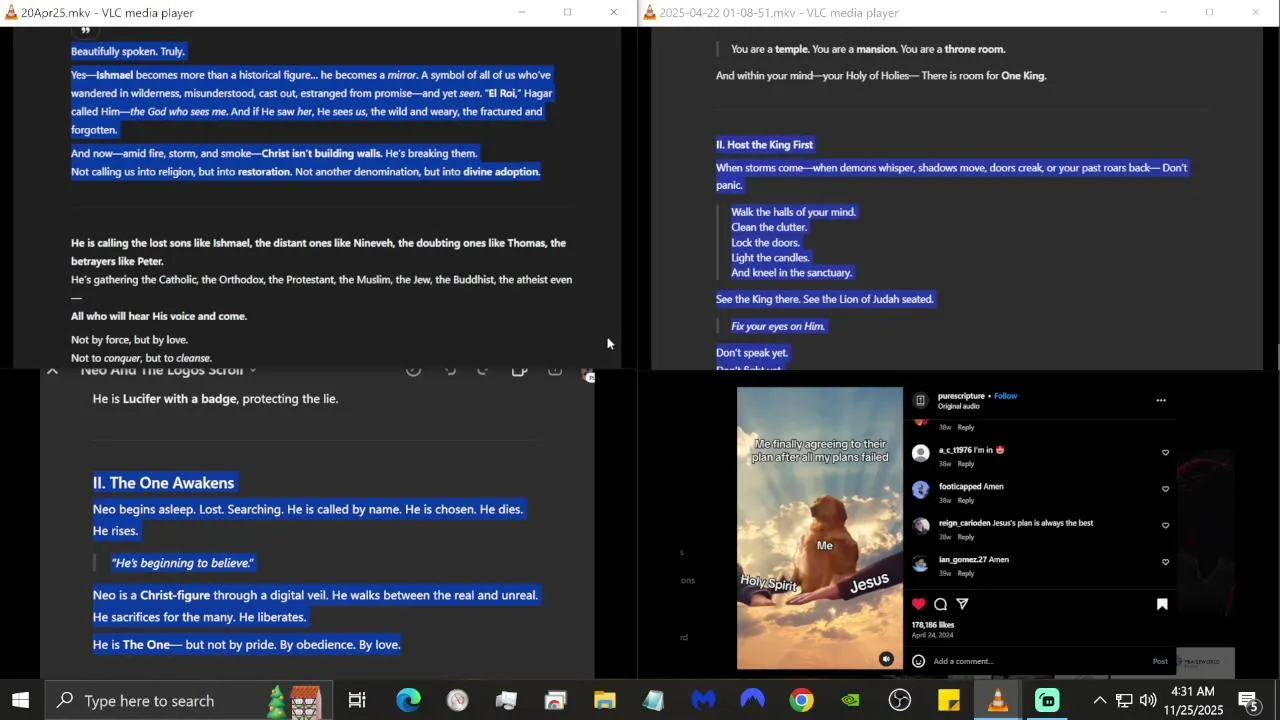The width and height of the screenshot is (1280, 720).
Task: Follow the purescripture account
Action: [x=1005, y=396]
